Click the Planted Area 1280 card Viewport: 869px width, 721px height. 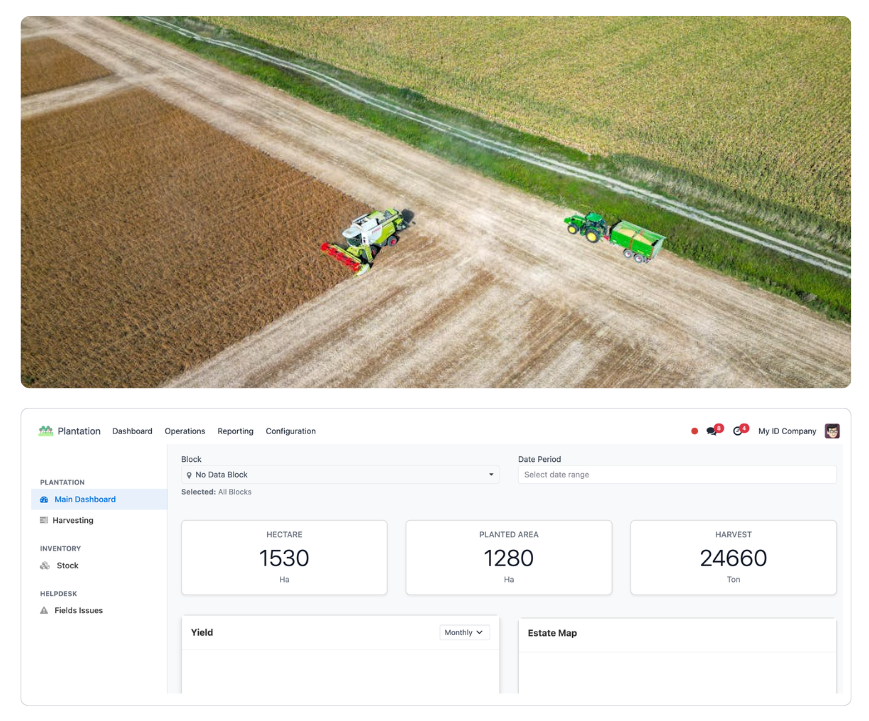click(x=509, y=558)
